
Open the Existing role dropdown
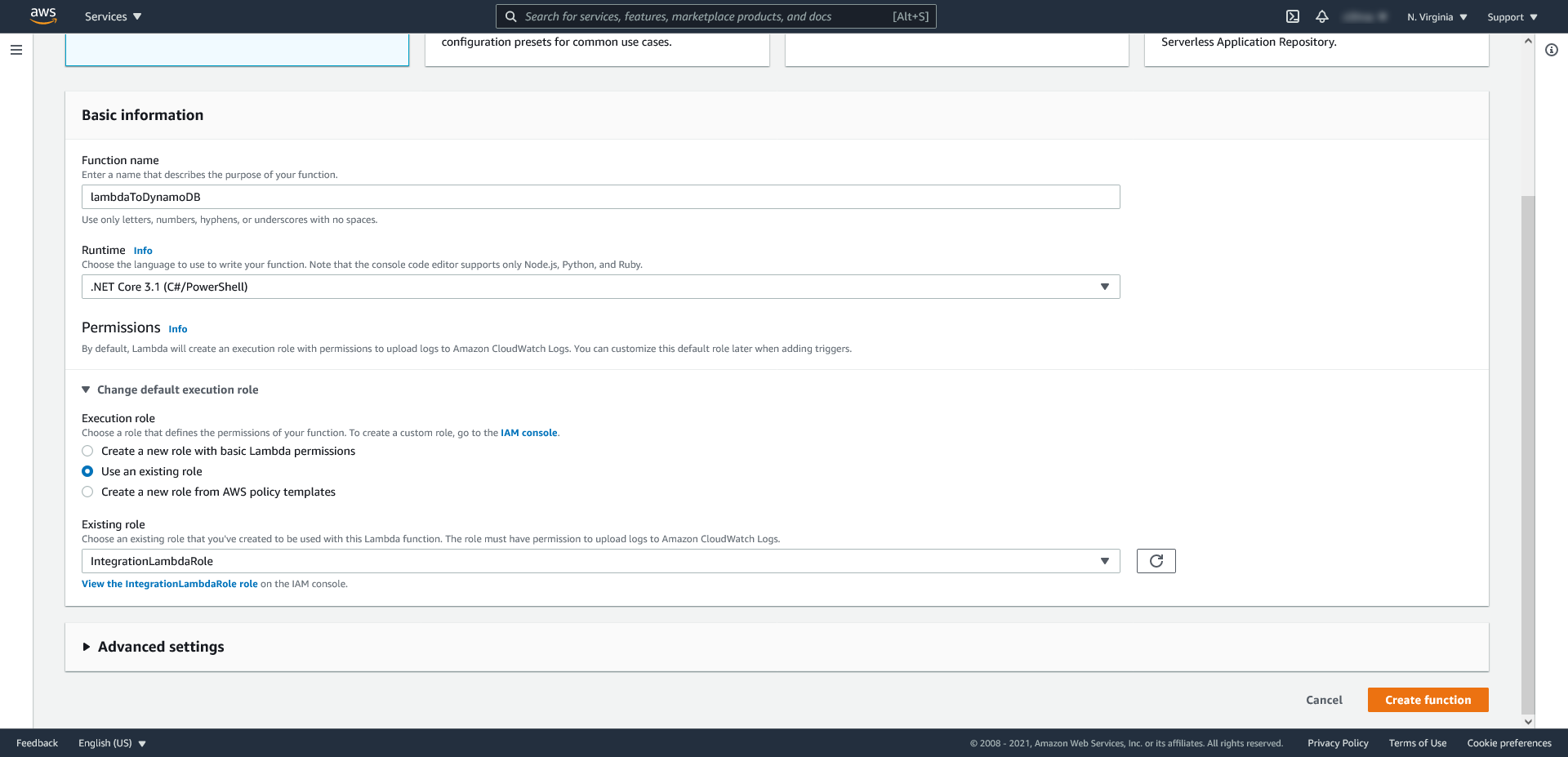pyautogui.click(x=601, y=561)
